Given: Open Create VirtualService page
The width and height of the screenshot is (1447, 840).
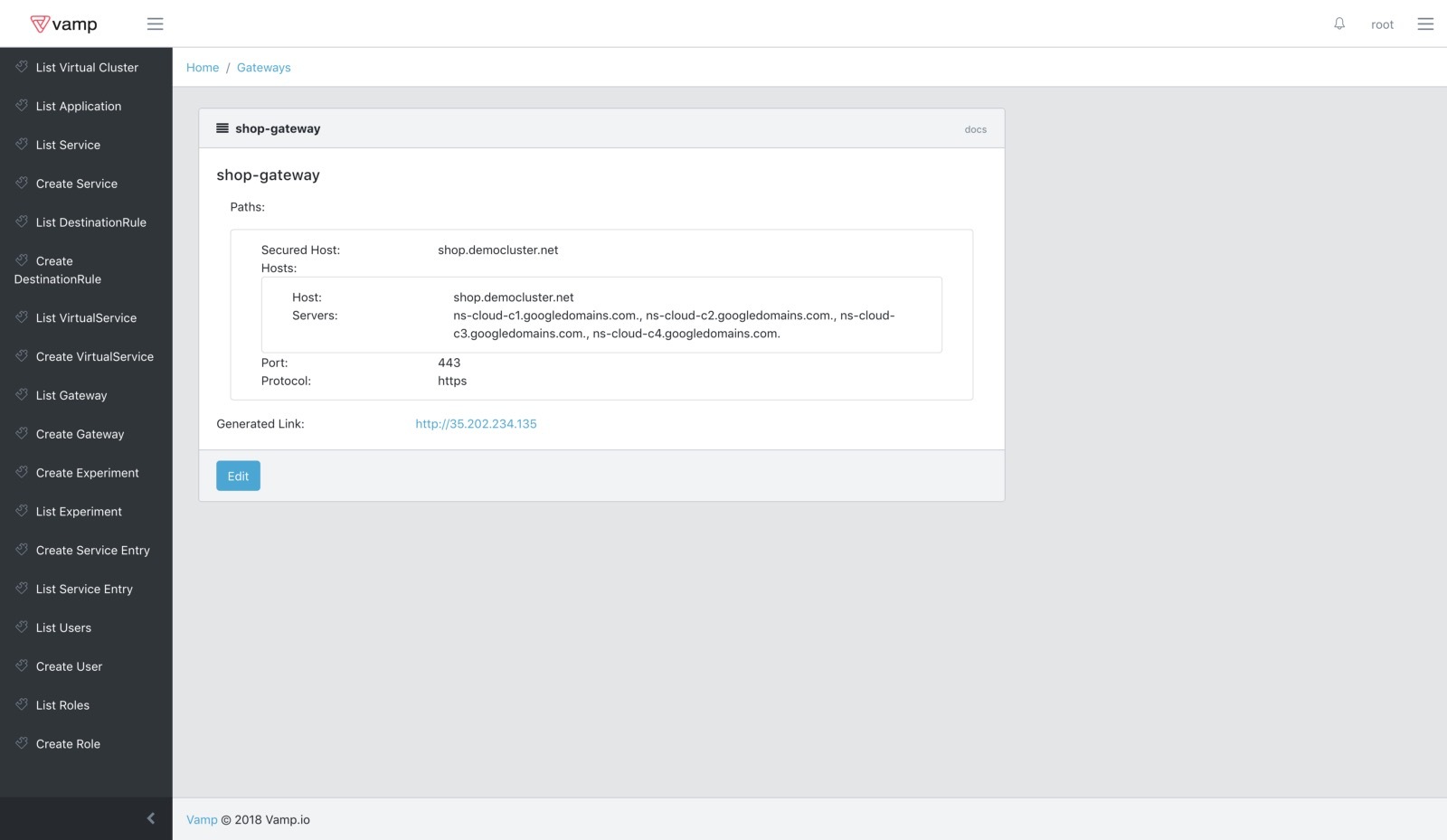Looking at the screenshot, I should pos(86,357).
